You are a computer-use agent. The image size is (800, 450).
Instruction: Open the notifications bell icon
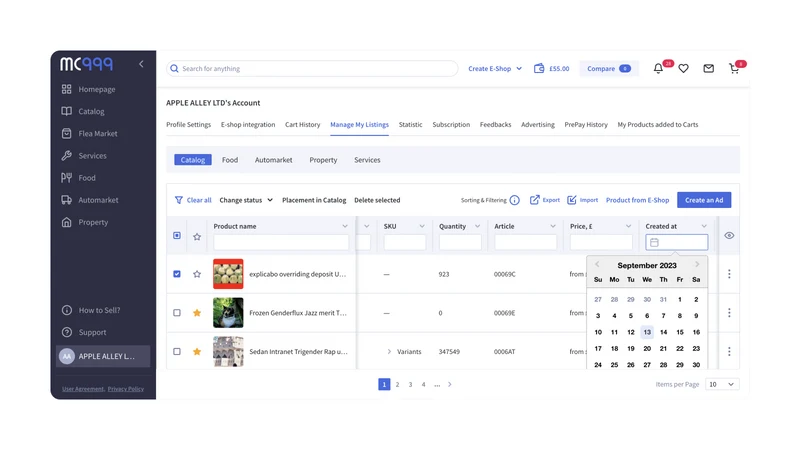click(658, 68)
